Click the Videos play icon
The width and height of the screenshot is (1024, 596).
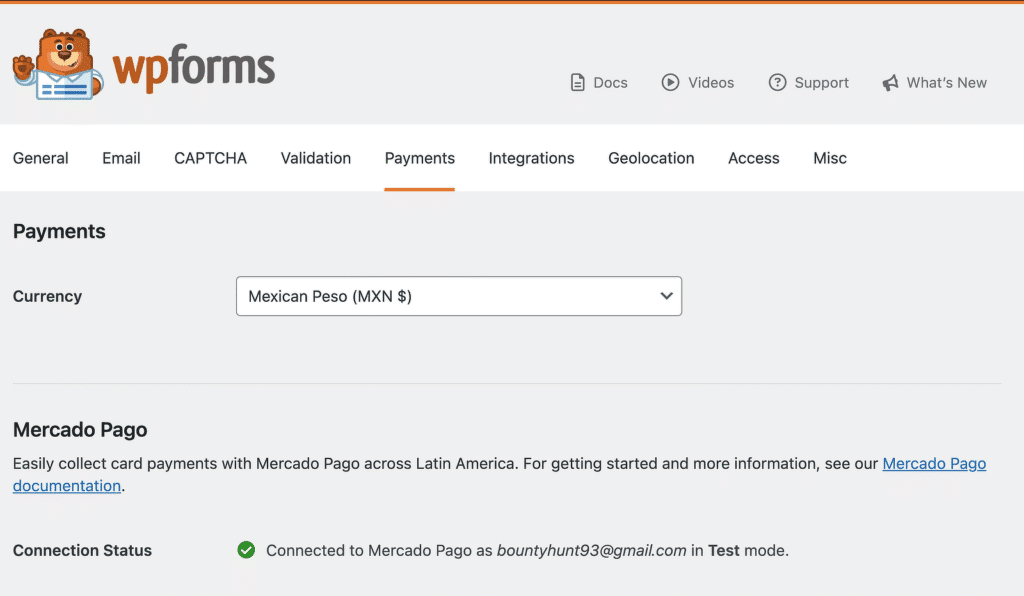(670, 82)
